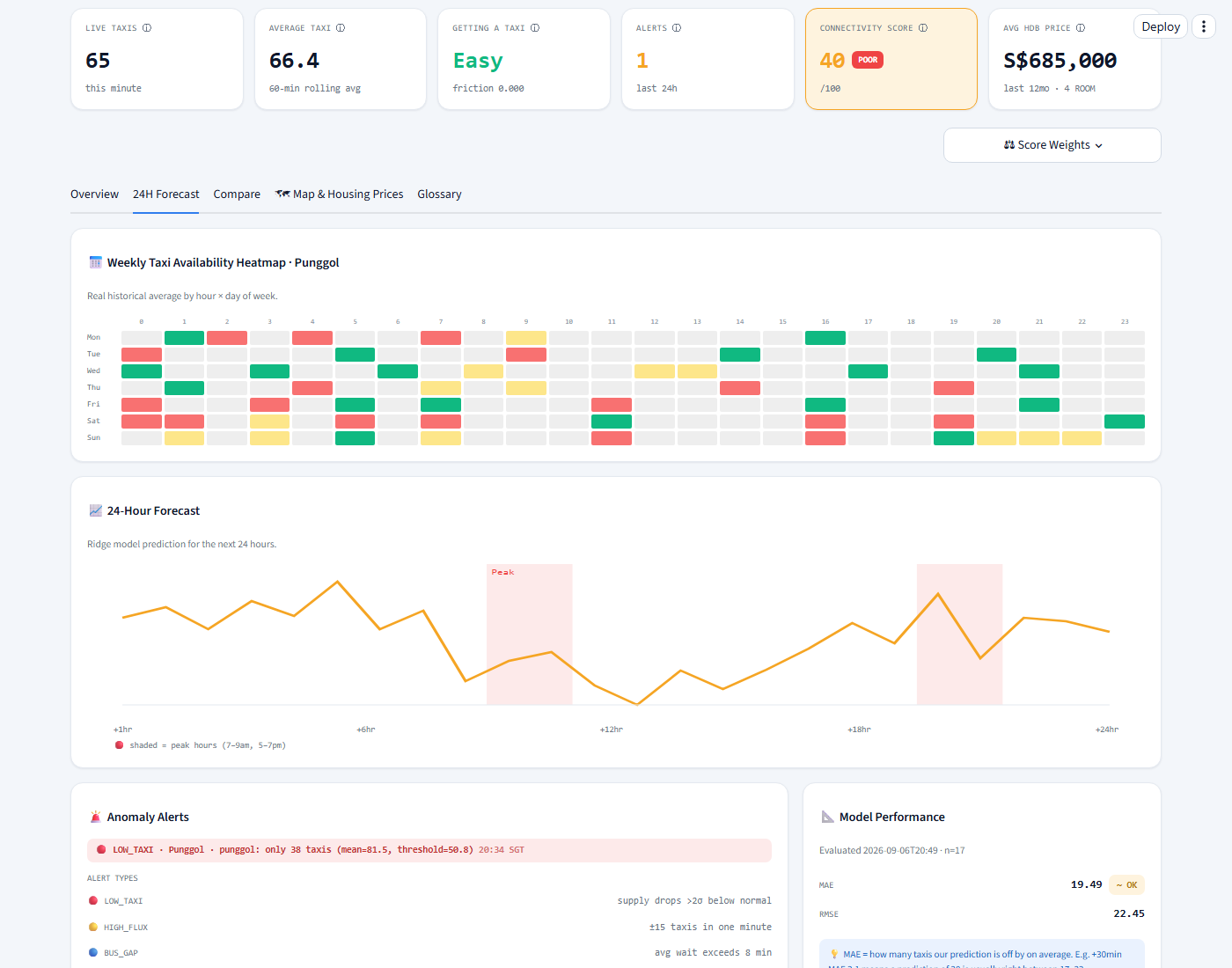Click the LOW_TAXI Punggol alert row
1232x968 pixels.
point(429,850)
